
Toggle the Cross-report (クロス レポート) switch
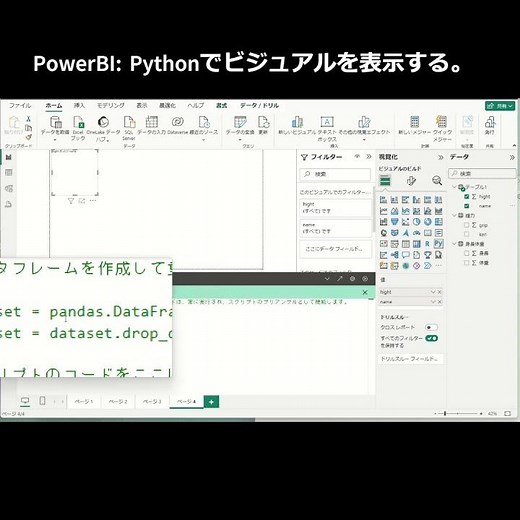click(x=431, y=327)
